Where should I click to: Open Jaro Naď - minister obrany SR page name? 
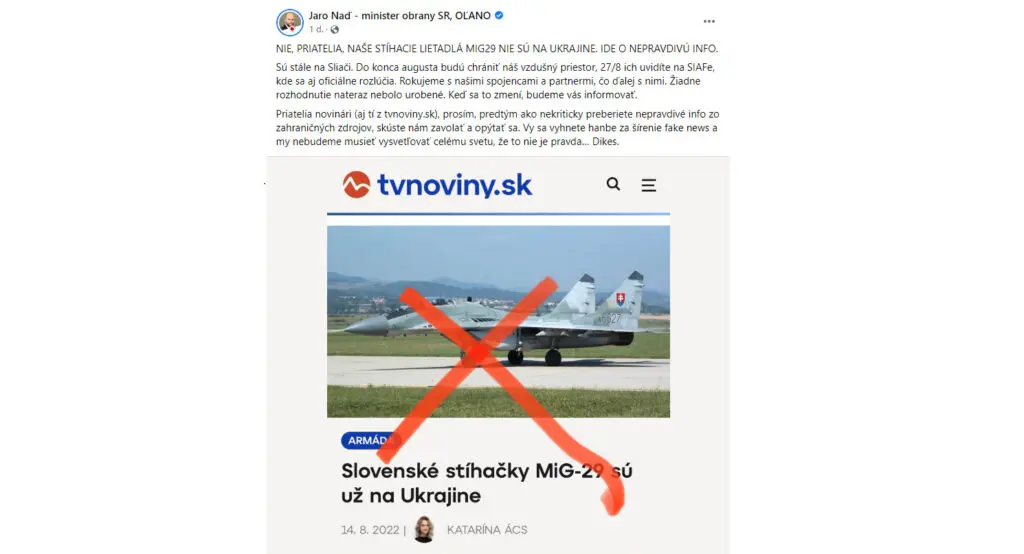click(x=400, y=15)
